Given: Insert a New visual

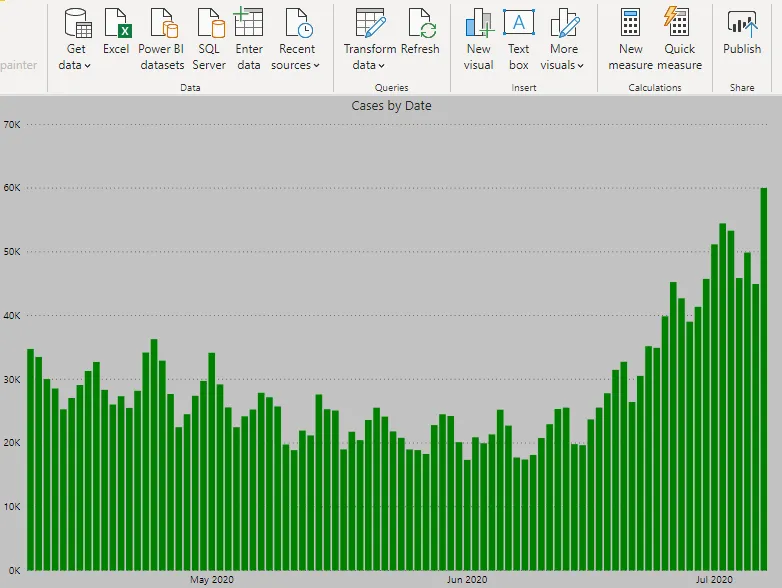Looking at the screenshot, I should point(479,24).
